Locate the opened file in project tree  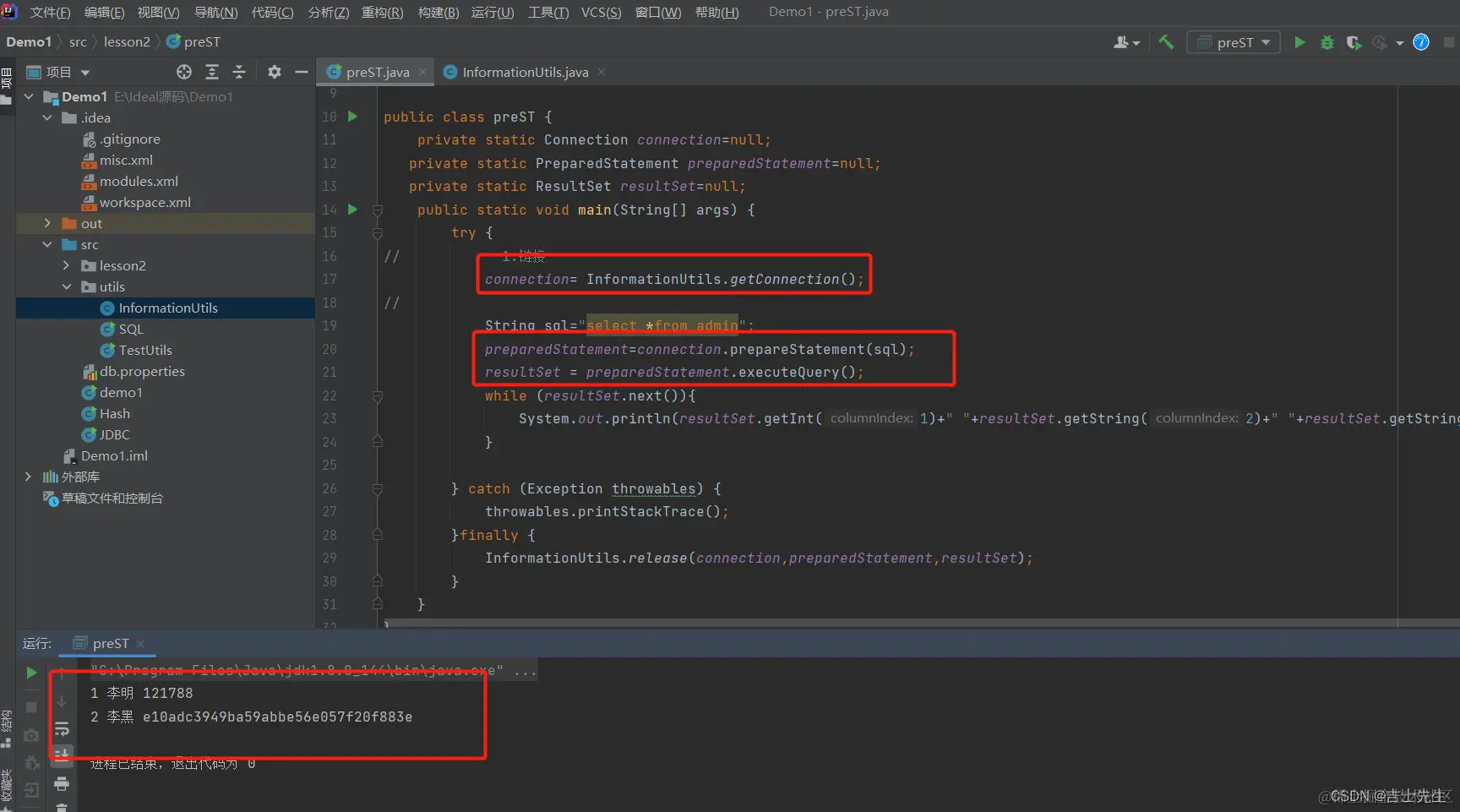click(x=184, y=72)
